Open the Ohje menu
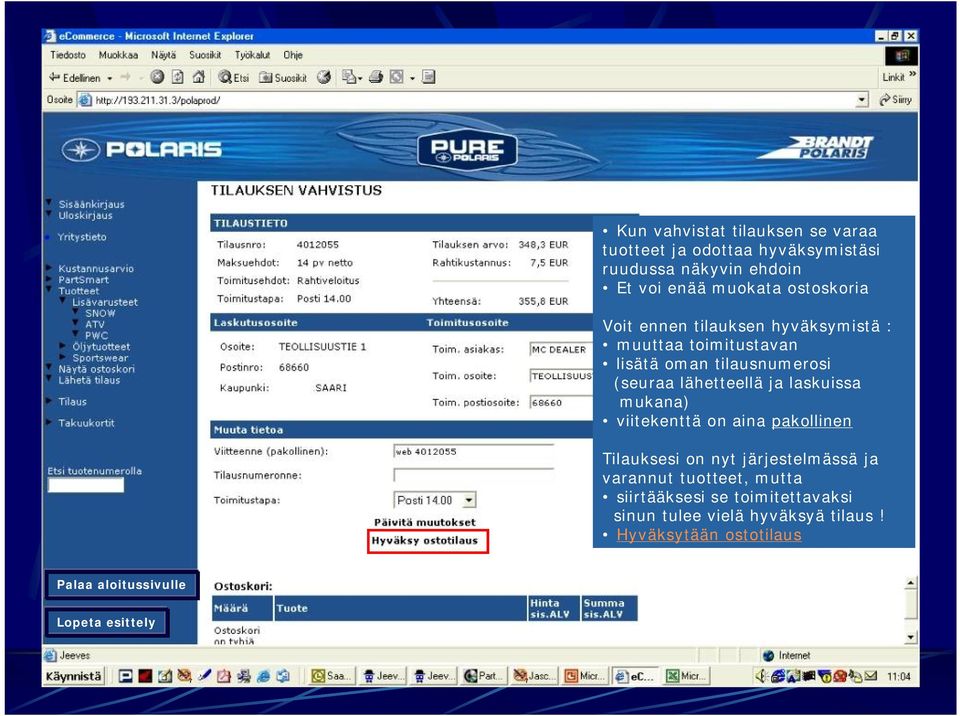The image size is (960, 716). (x=293, y=55)
